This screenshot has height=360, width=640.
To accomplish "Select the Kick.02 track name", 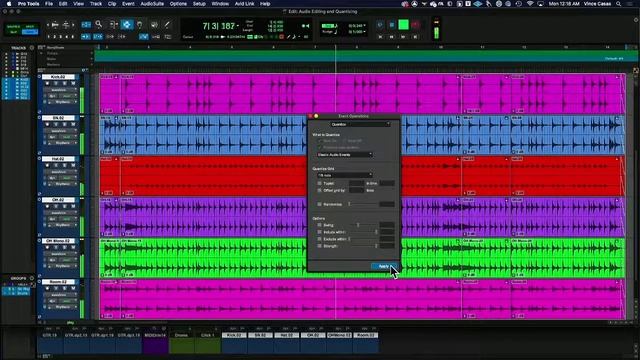I will point(58,77).
